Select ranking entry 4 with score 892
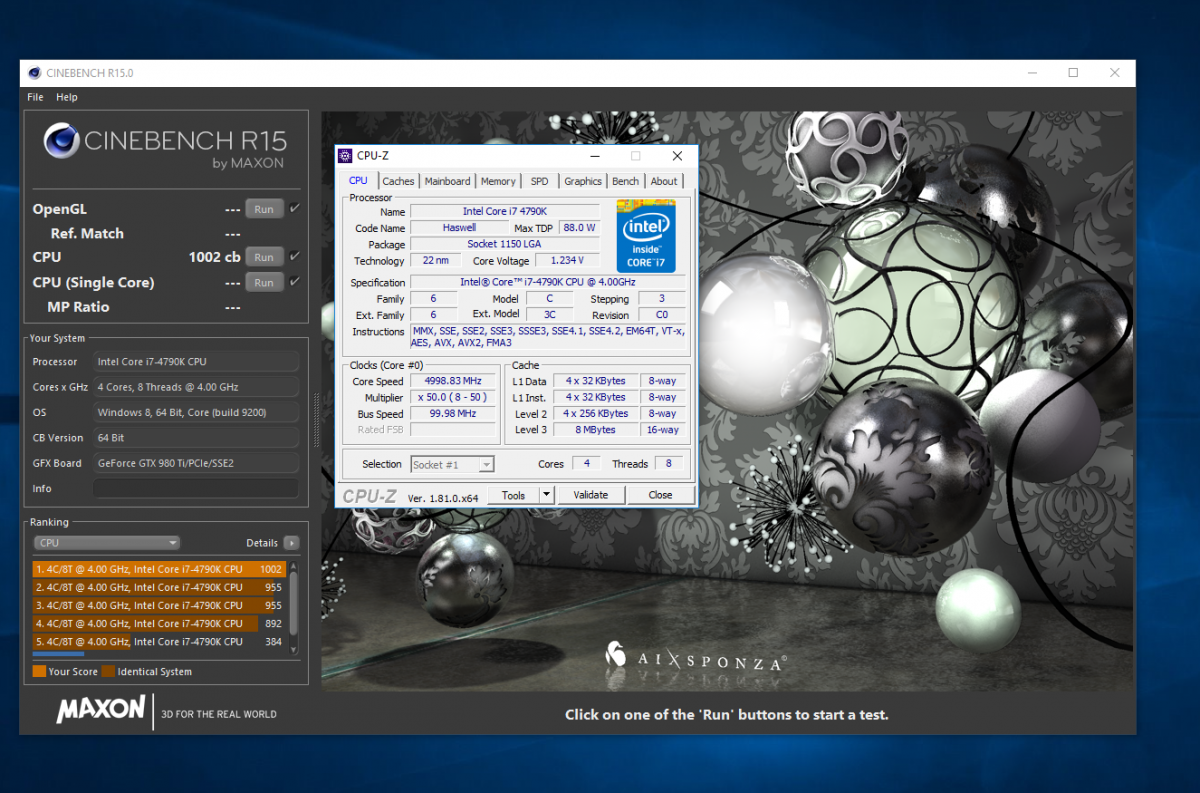The image size is (1200, 793). (160, 623)
